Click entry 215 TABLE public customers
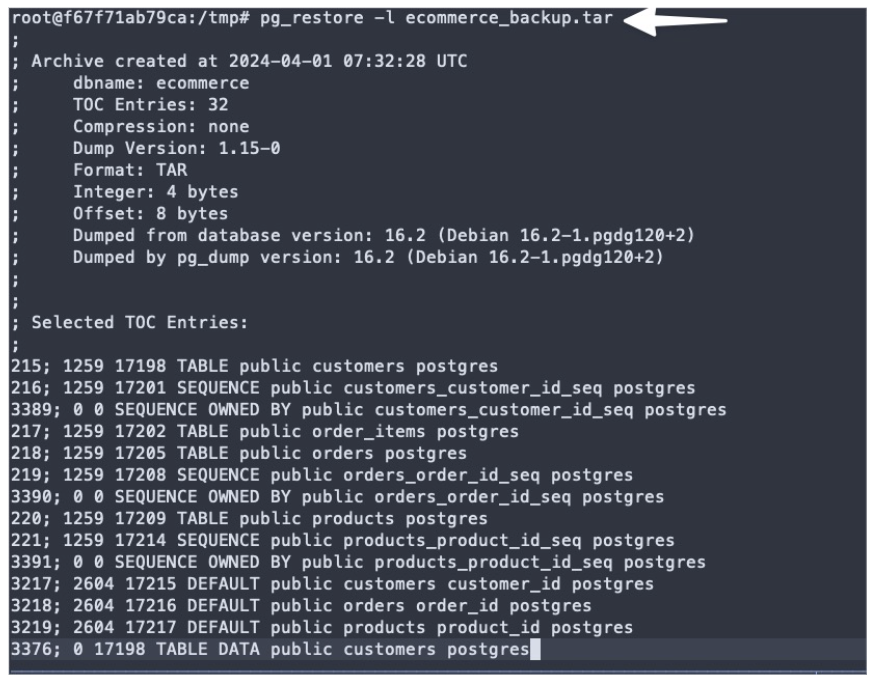The width and height of the screenshot is (875, 684). pyautogui.click(x=254, y=366)
